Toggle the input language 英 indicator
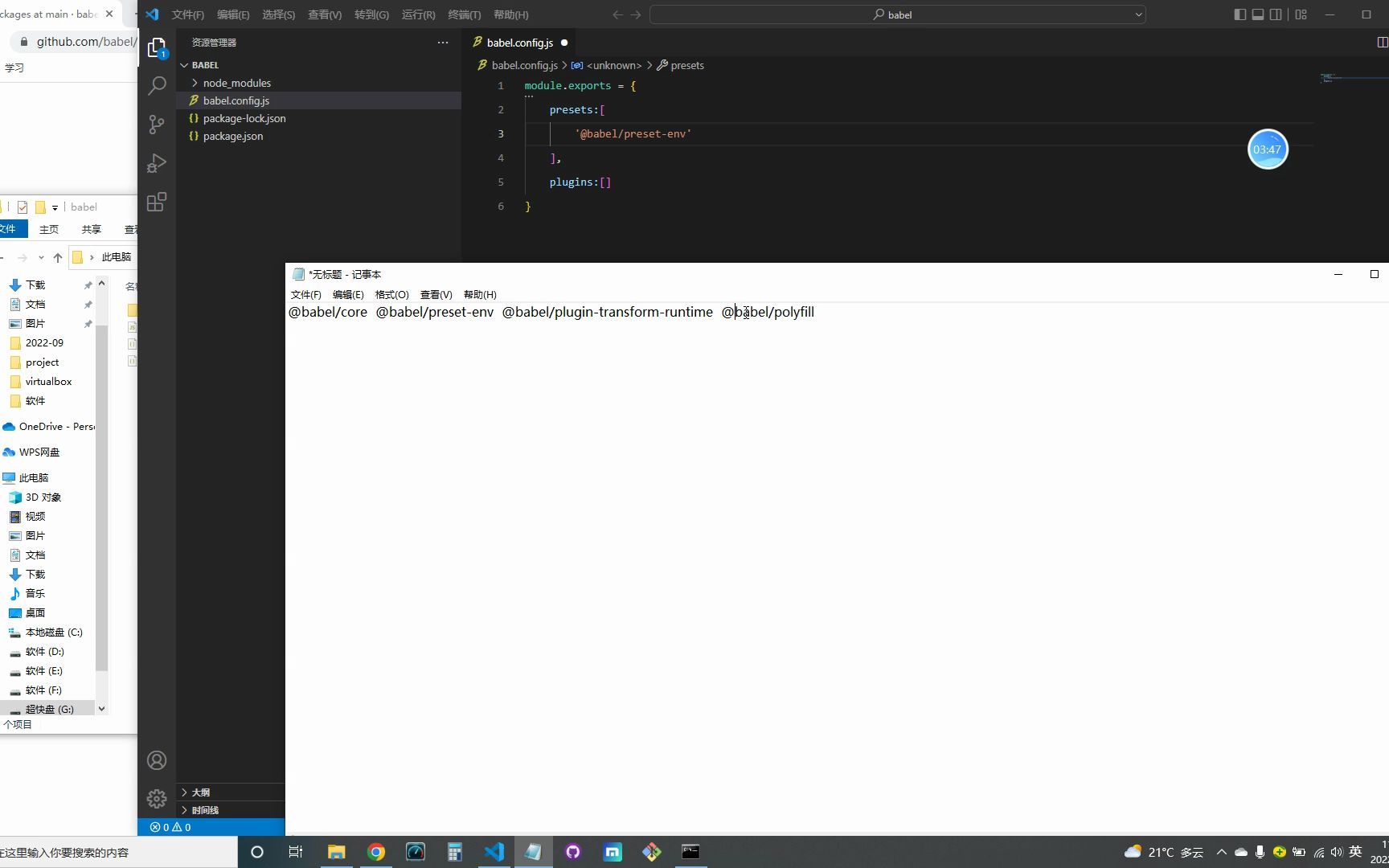1389x868 pixels. (x=1355, y=852)
